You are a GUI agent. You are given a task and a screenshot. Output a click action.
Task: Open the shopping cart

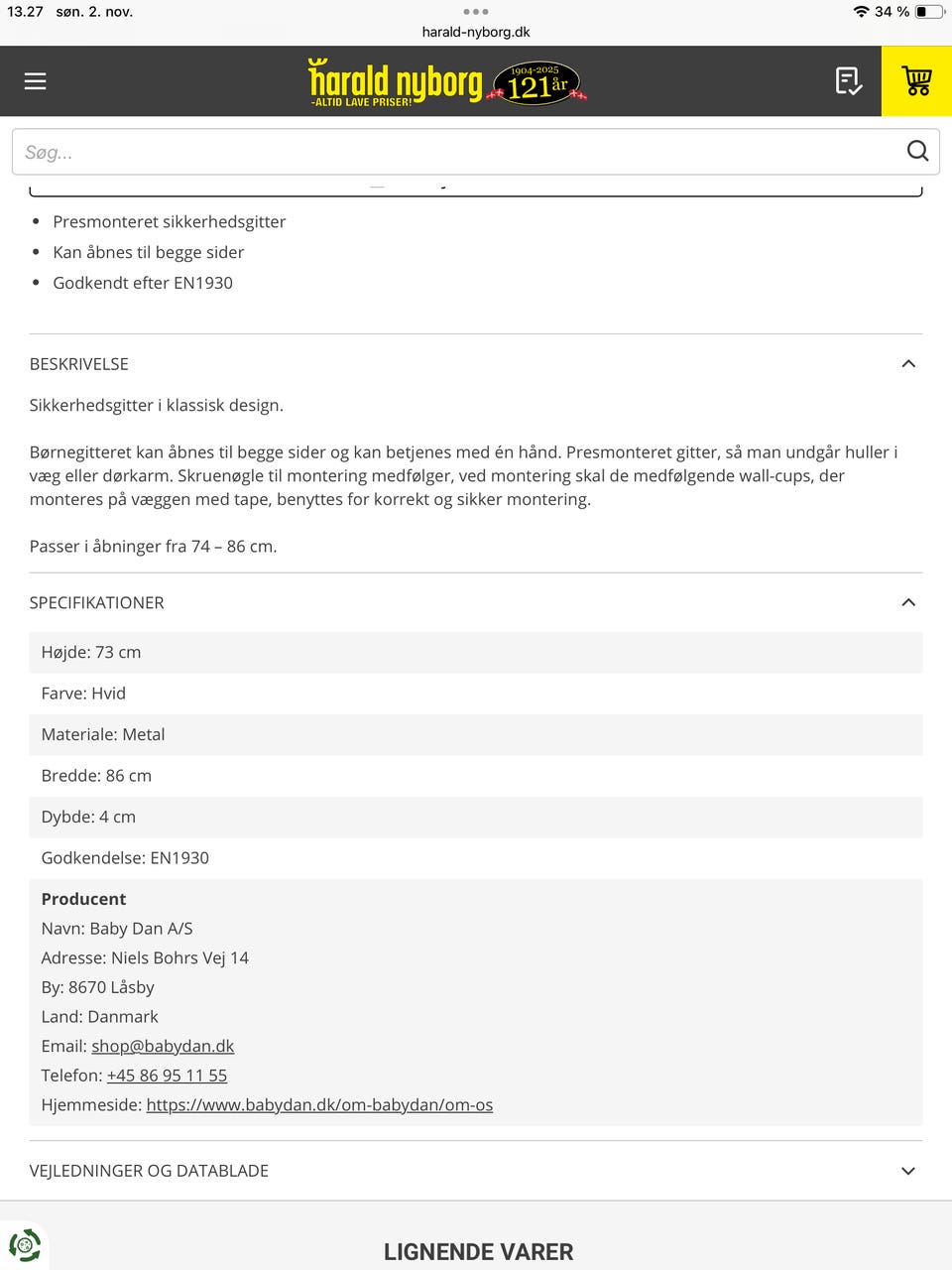point(916,81)
